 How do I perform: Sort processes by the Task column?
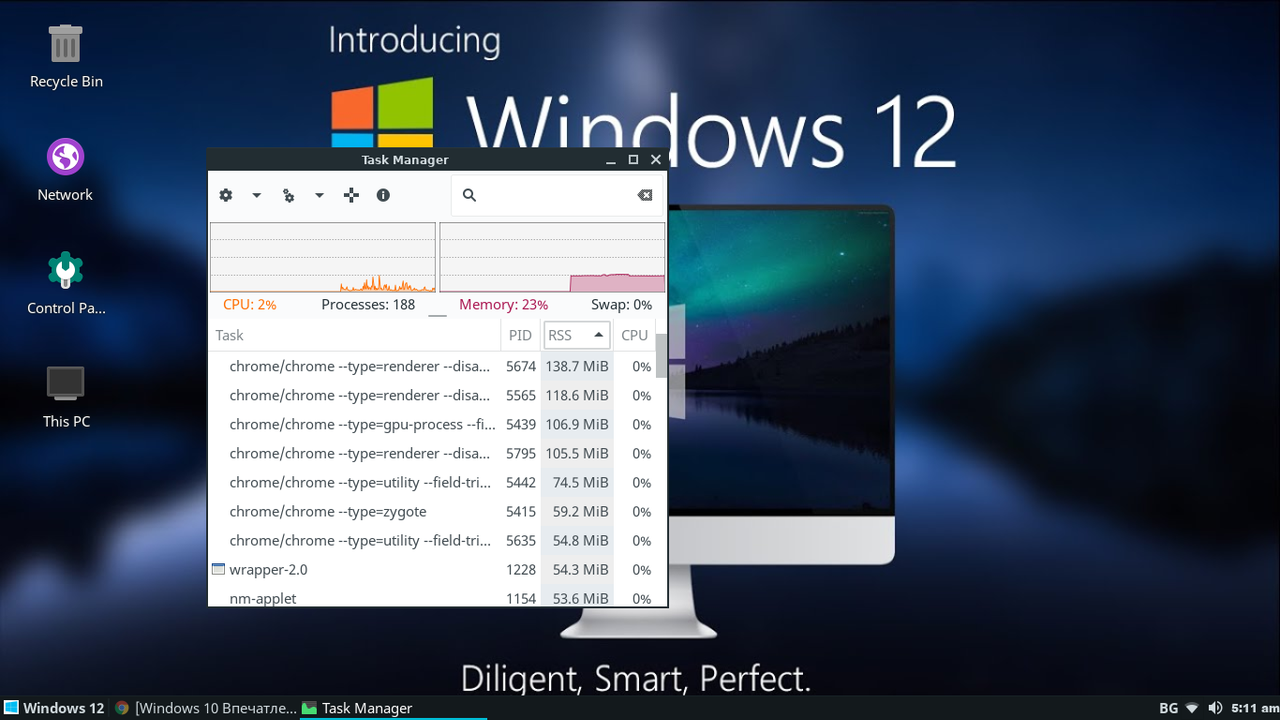354,335
